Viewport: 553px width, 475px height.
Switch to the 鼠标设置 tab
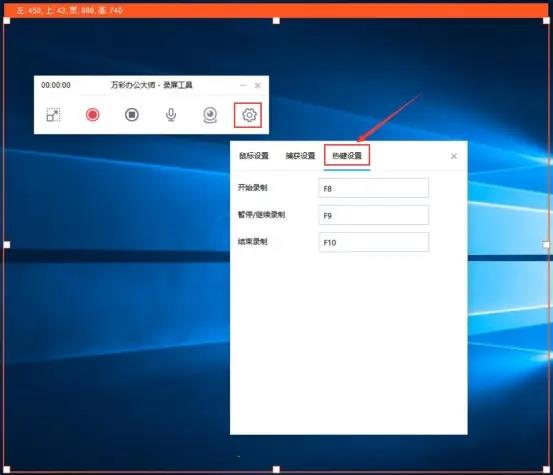[x=254, y=156]
